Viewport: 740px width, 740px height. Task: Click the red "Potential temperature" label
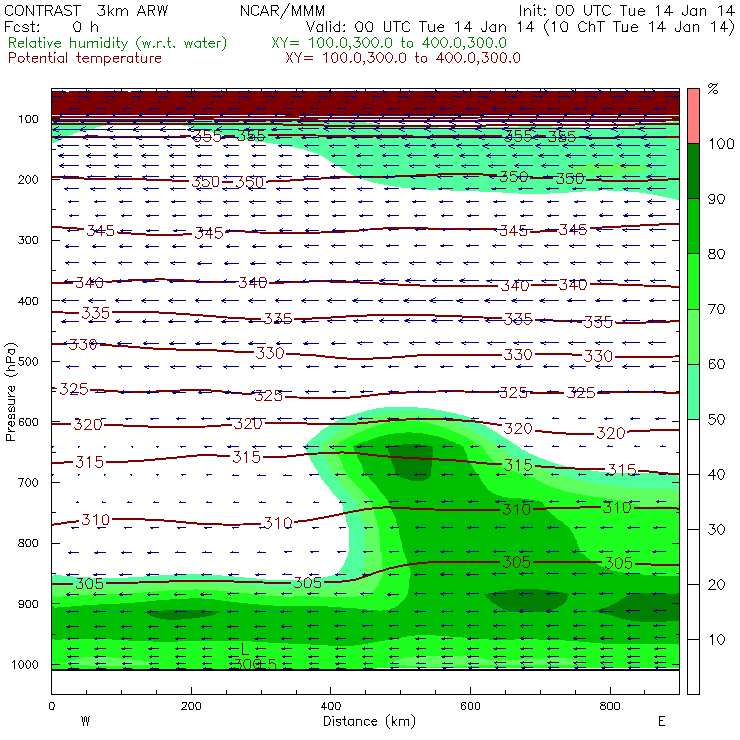click(85, 58)
